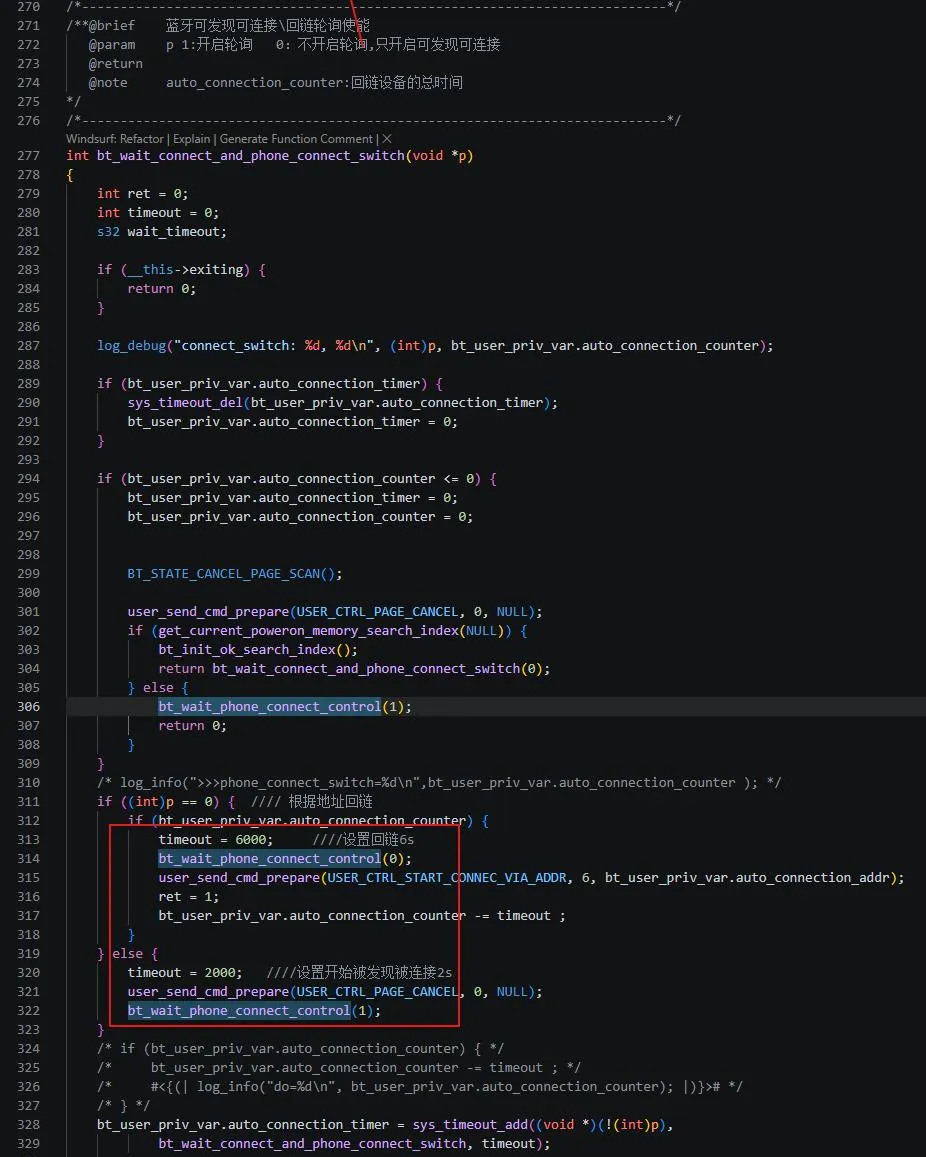Click the log_debug call on line 287
This screenshot has height=1157, width=926.
coord(435,346)
